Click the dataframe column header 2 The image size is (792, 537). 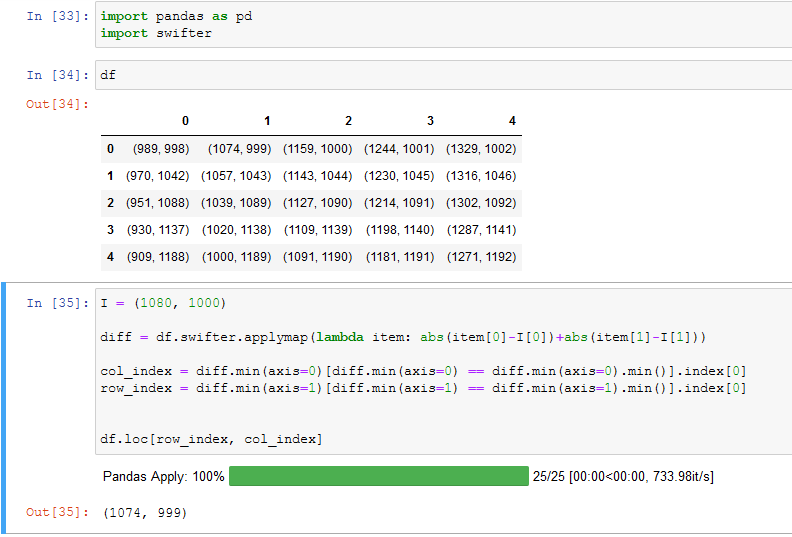[348, 121]
